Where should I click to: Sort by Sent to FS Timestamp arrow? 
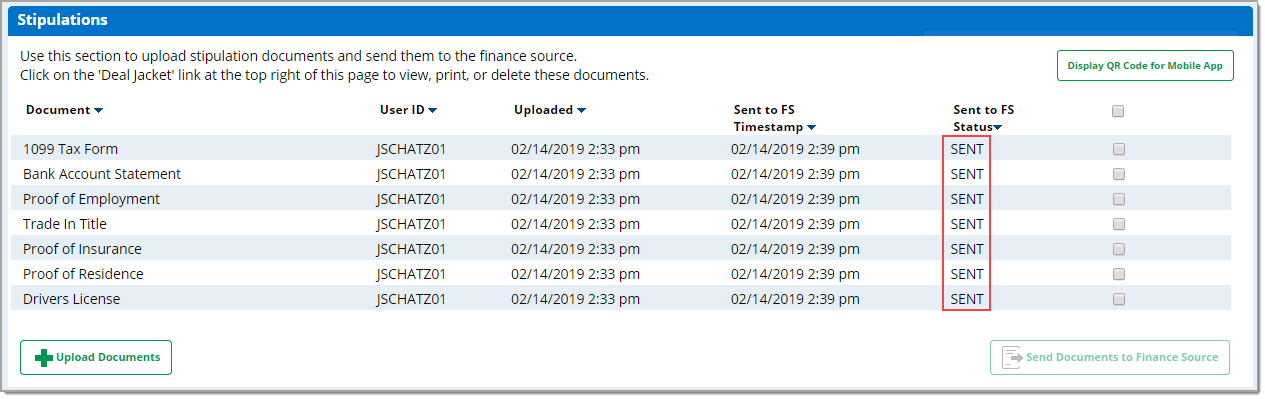click(811, 128)
